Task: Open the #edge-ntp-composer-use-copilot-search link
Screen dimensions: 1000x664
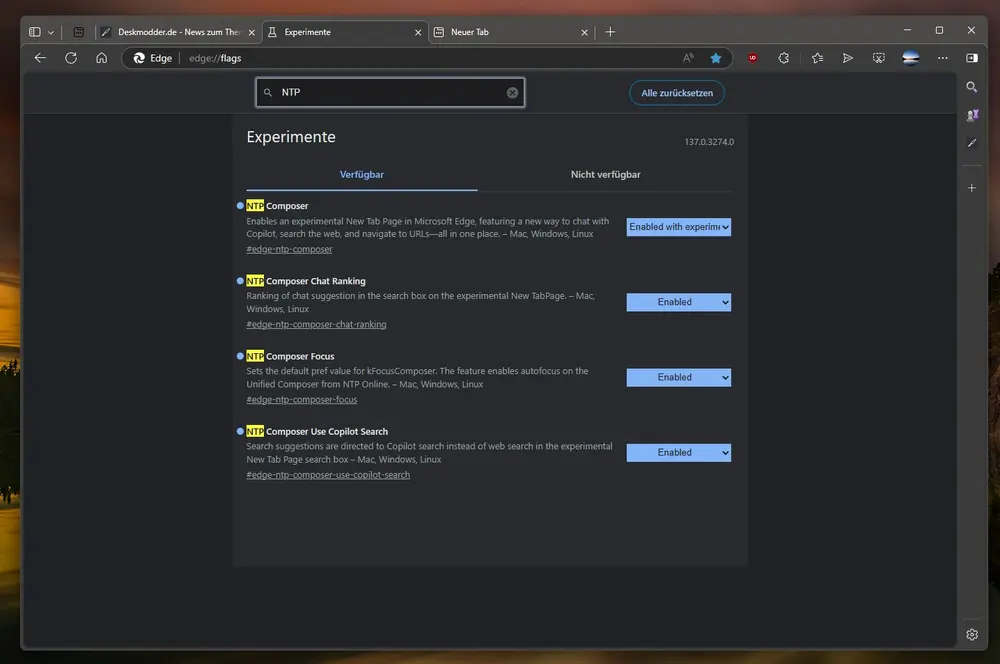Action: 328,475
